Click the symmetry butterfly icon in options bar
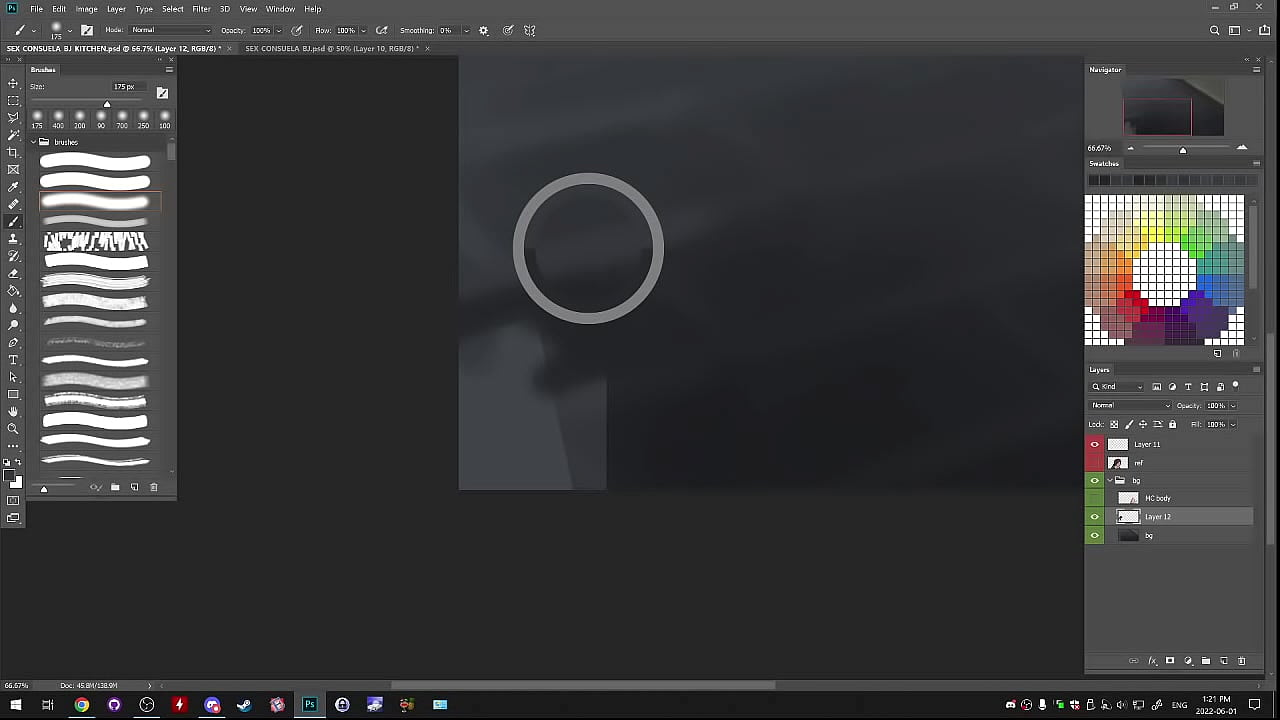Screen dimensions: 1280x720 click(x=529, y=30)
